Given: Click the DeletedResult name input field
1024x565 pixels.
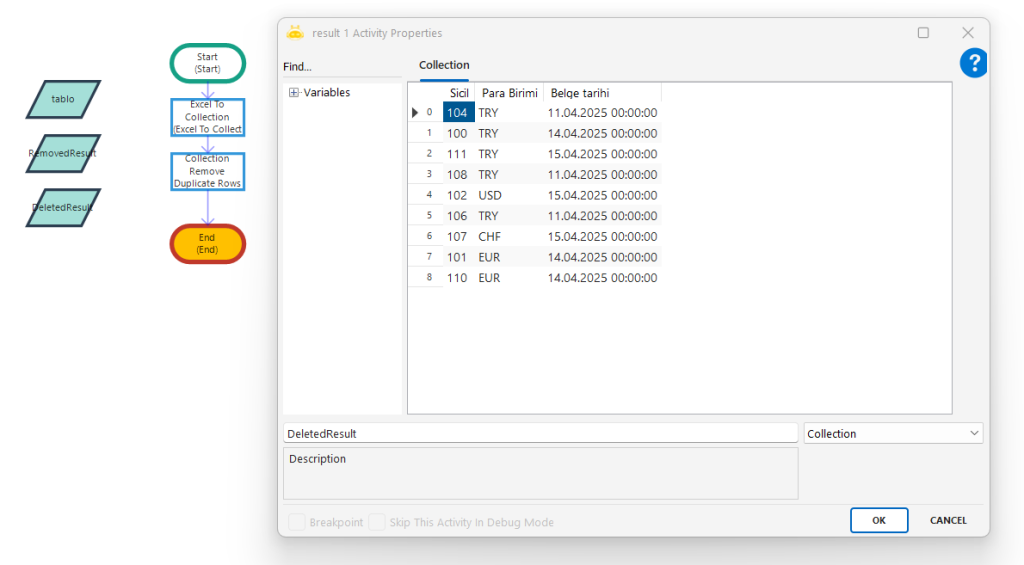Looking at the screenshot, I should pos(540,434).
